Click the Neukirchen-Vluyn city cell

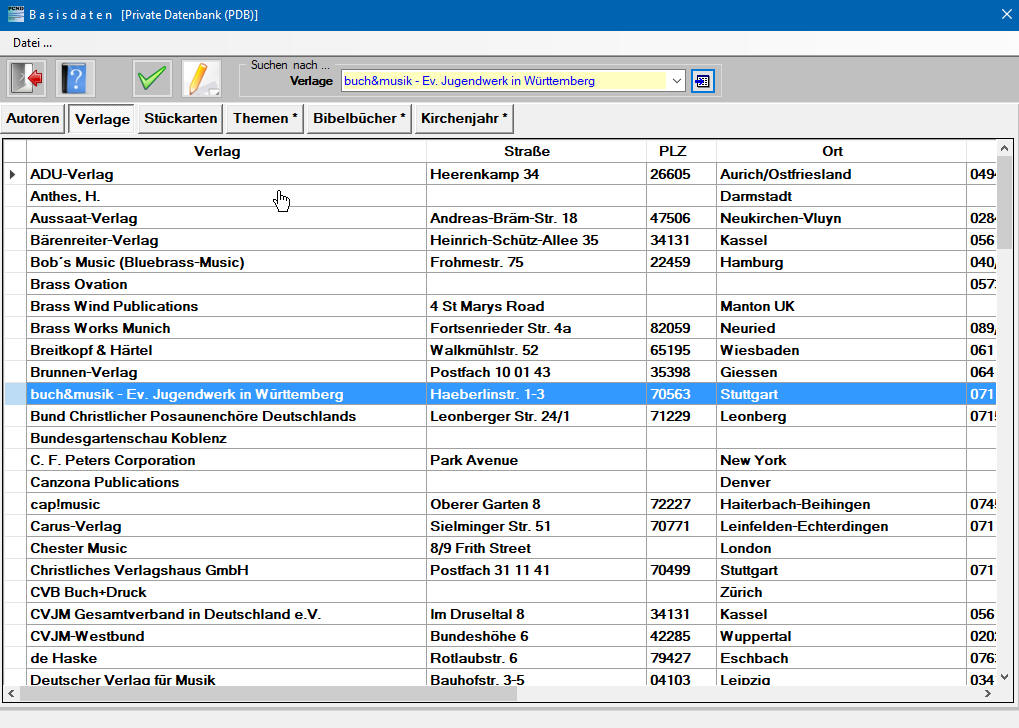point(841,218)
